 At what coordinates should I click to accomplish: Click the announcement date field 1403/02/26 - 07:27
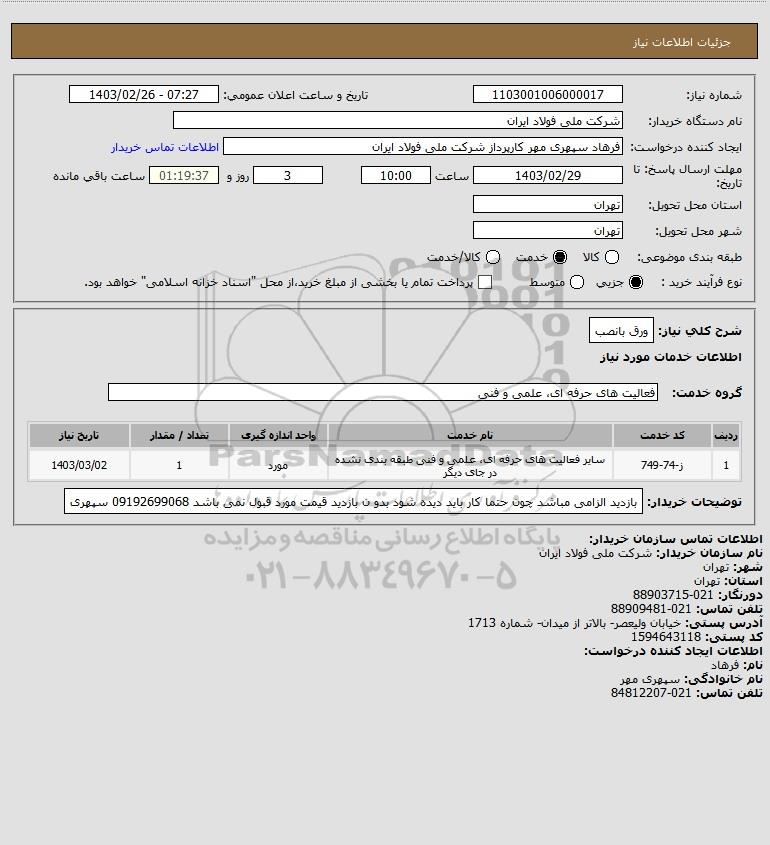coord(144,94)
